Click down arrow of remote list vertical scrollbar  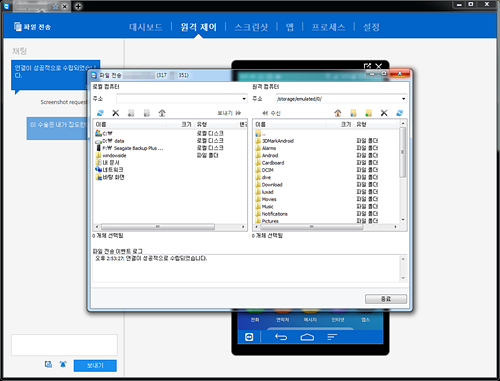click(403, 220)
